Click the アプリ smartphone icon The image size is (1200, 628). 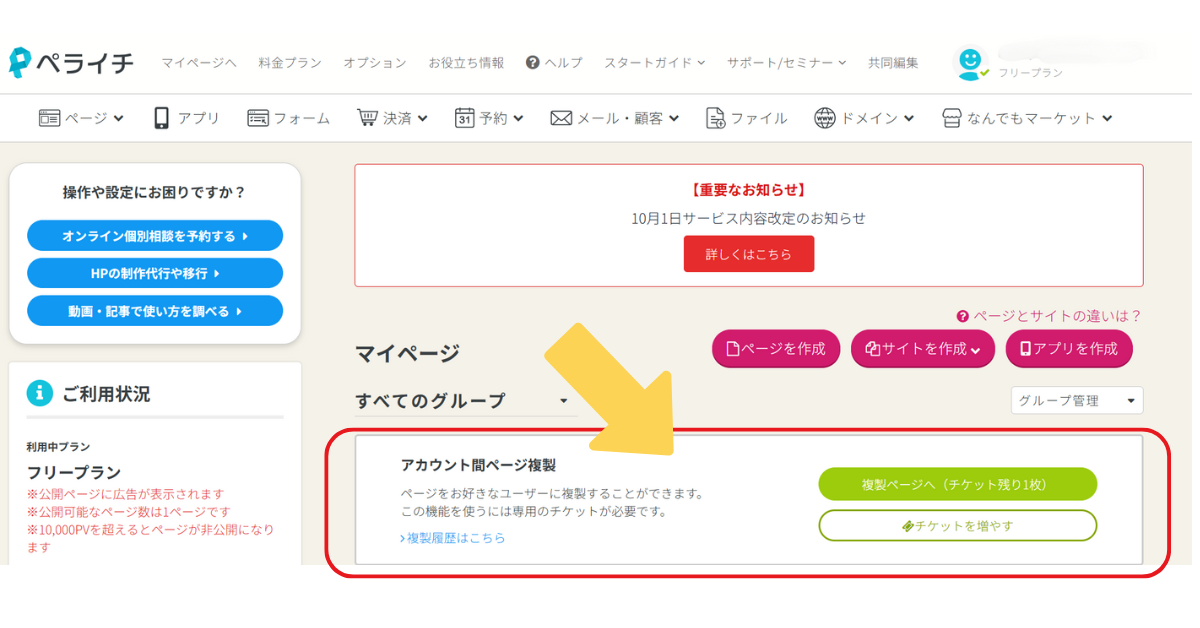(x=161, y=118)
